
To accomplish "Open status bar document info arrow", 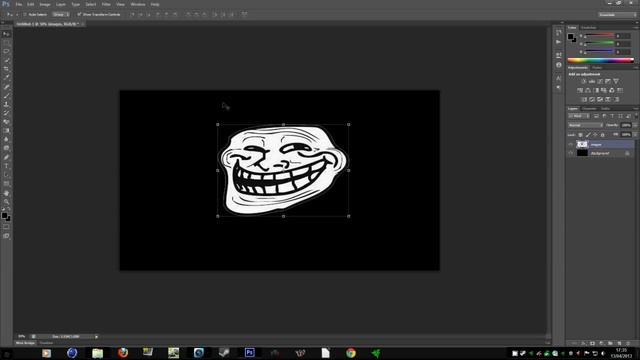I will coord(96,336).
